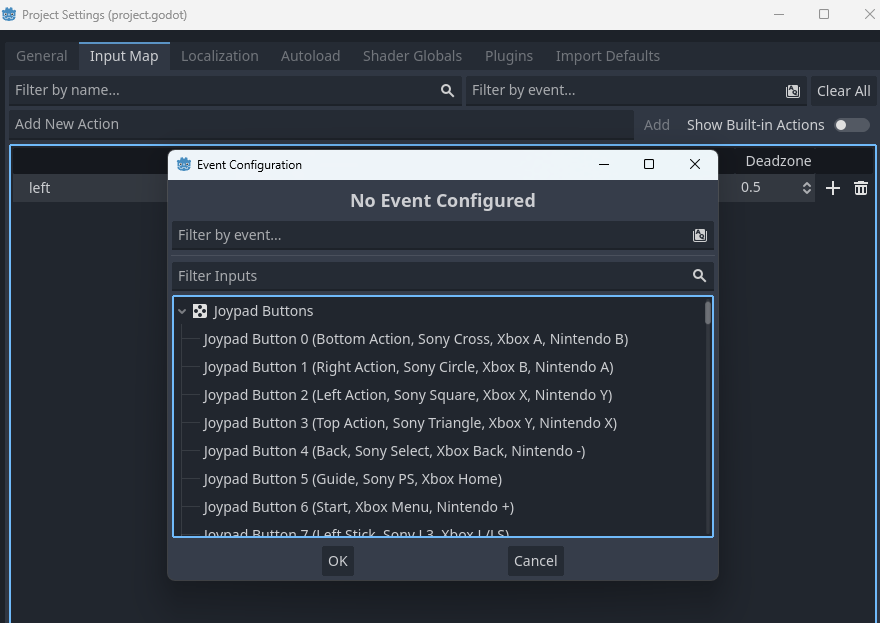Click the Joypad Buttons category icon
This screenshot has height=623, width=880.
(200, 311)
